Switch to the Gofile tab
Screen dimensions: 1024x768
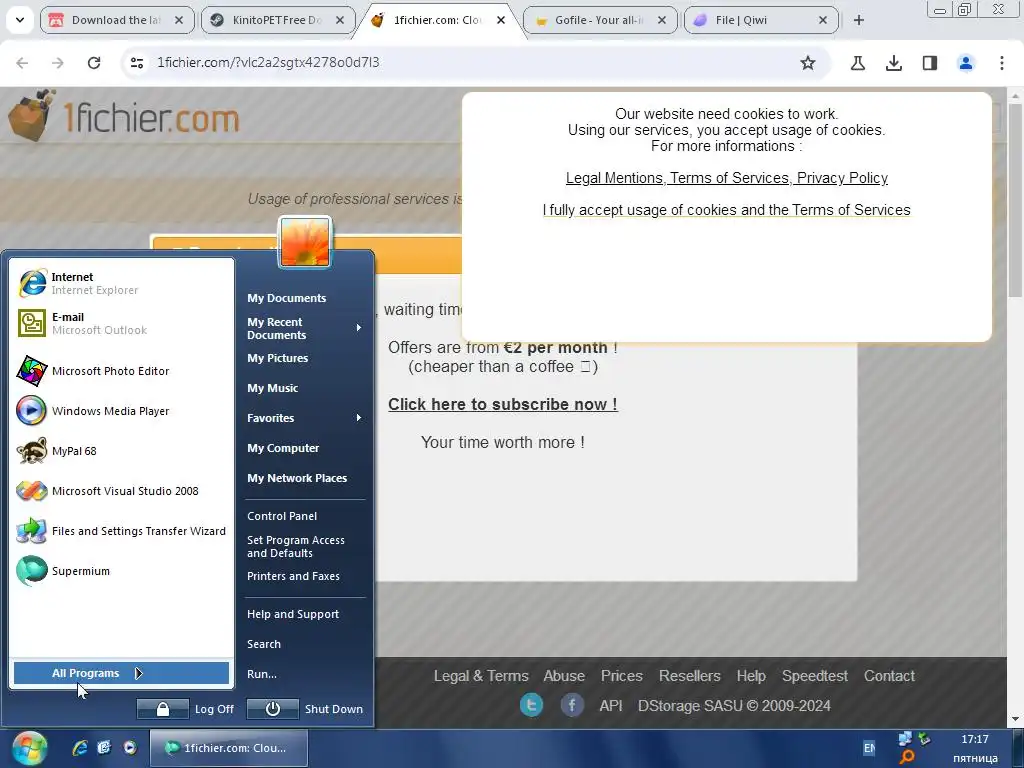[x=598, y=20]
